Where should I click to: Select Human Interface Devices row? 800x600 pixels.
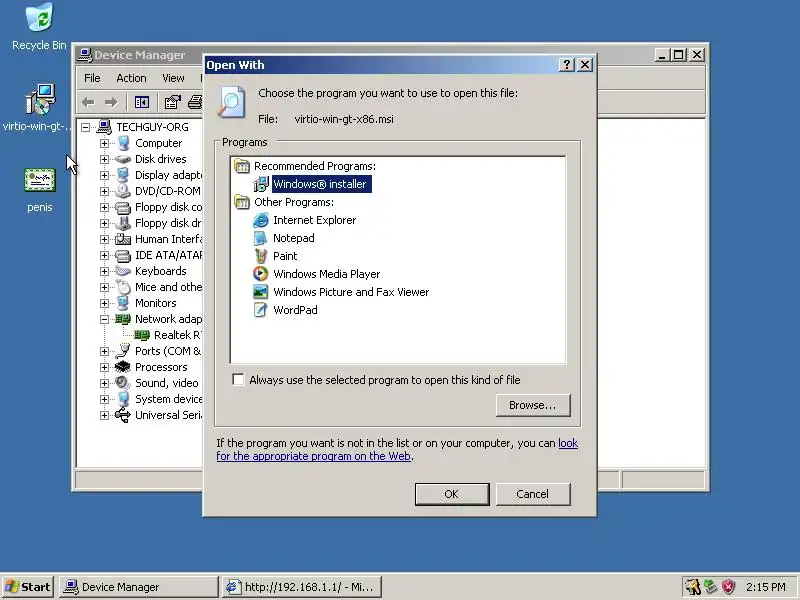click(x=168, y=239)
